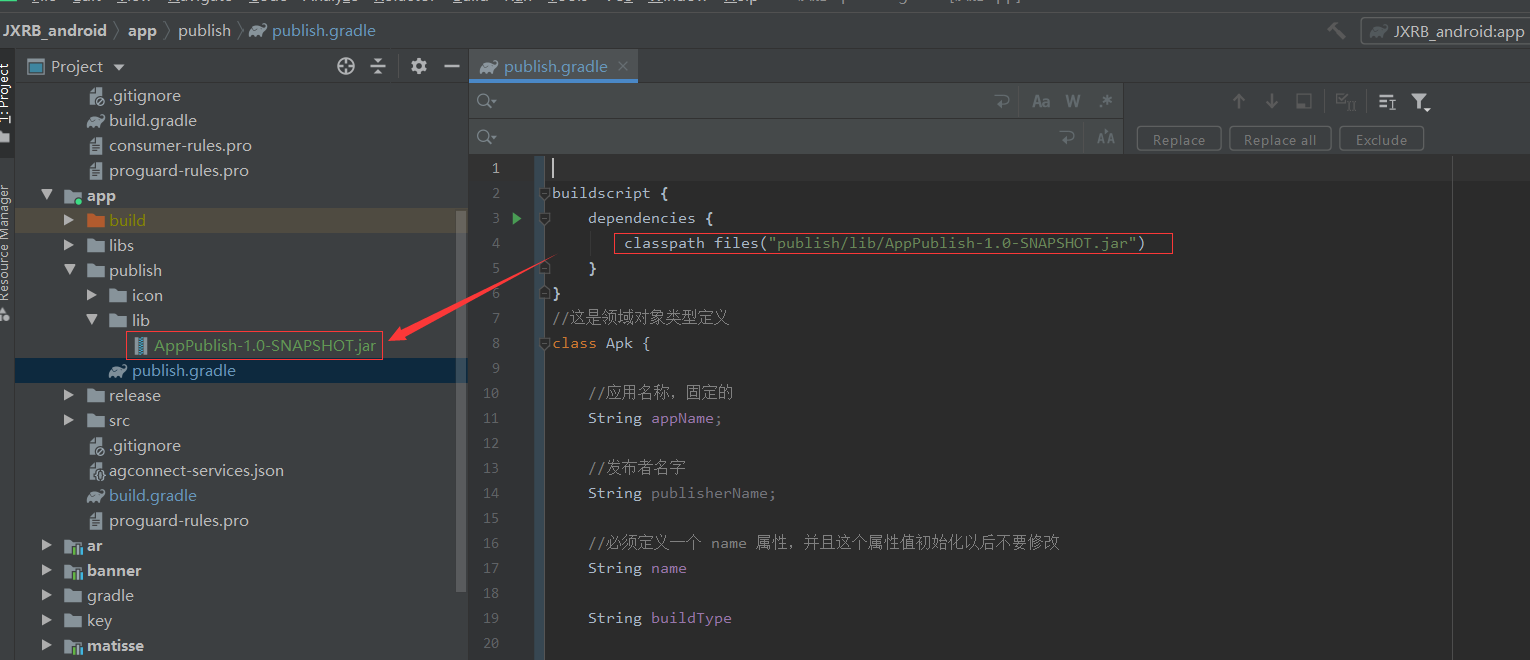1530x660 pixels.
Task: Toggle Preserve Case in replace field
Action: (x=1105, y=138)
